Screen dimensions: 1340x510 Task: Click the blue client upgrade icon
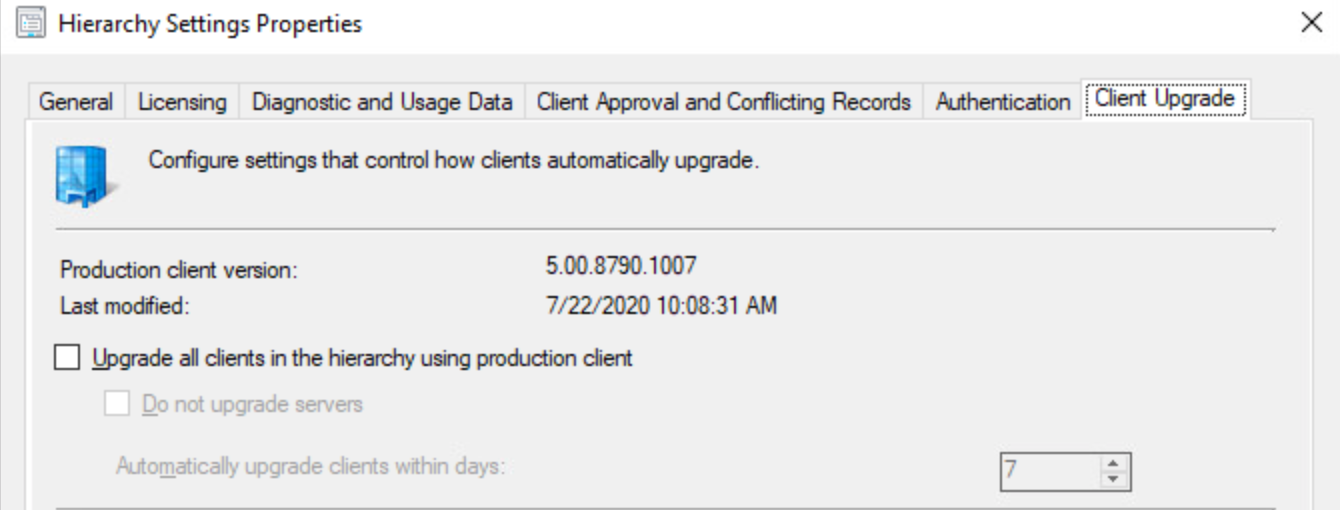pos(84,175)
